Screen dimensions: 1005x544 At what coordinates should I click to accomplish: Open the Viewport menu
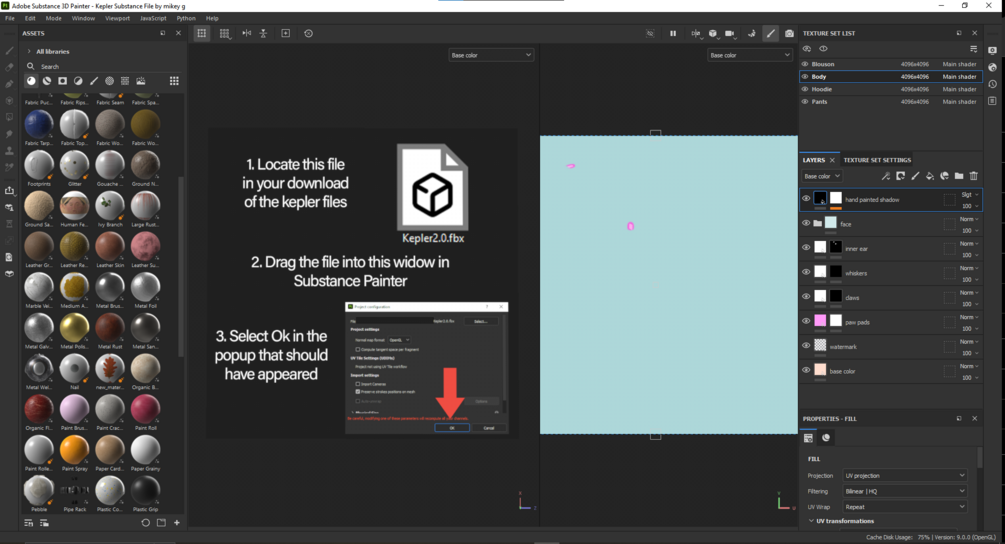coord(117,18)
